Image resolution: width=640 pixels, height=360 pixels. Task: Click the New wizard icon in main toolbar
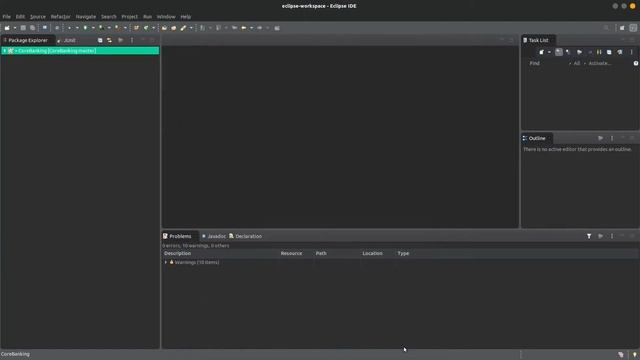[7, 28]
